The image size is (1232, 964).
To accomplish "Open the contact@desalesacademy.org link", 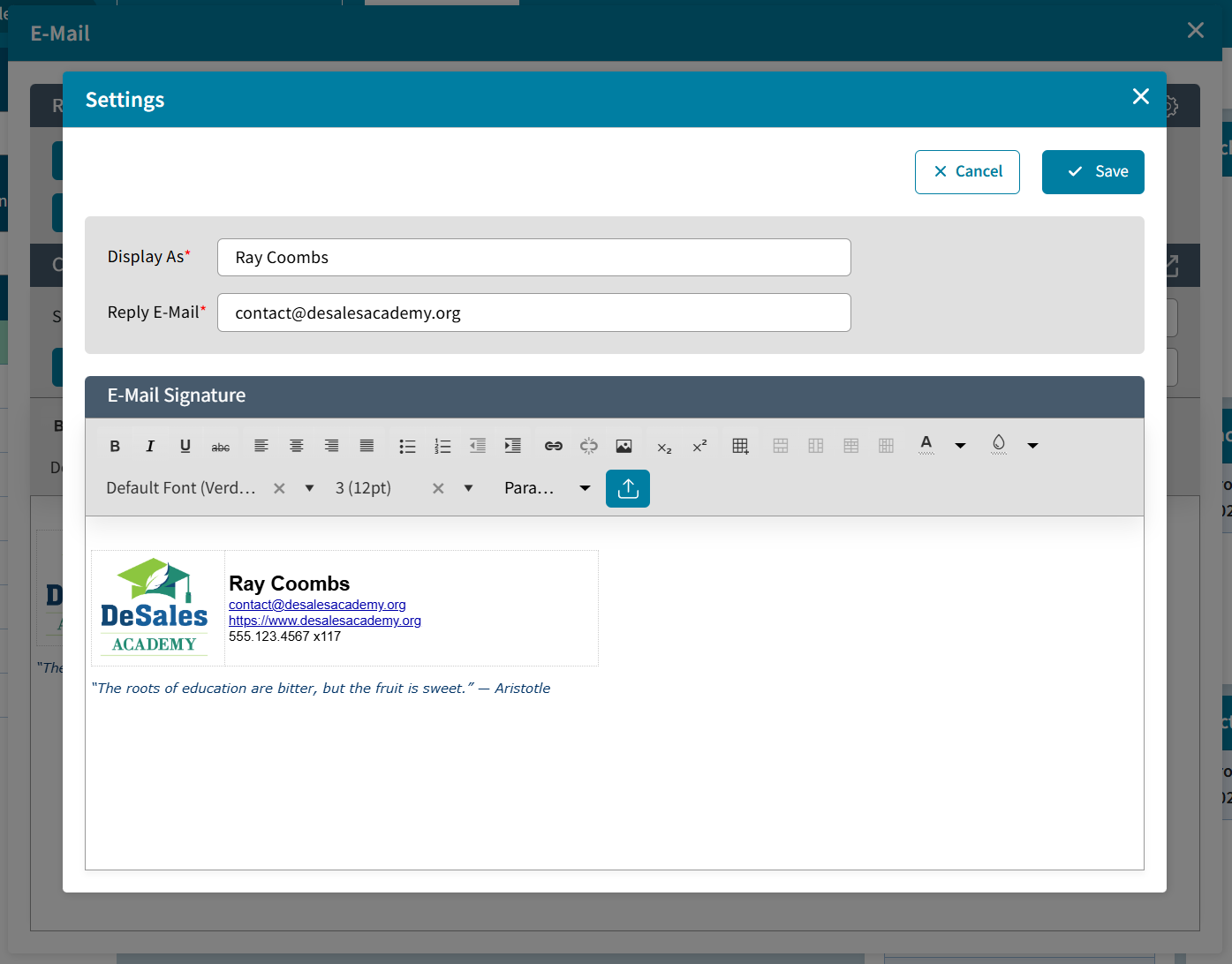I will point(317,604).
